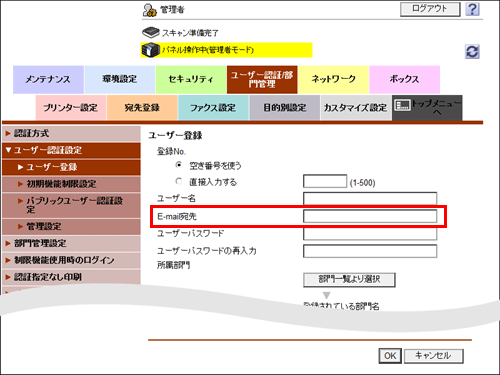Select the 直接入力する radio button
The width and height of the screenshot is (500, 375).
pos(179,181)
